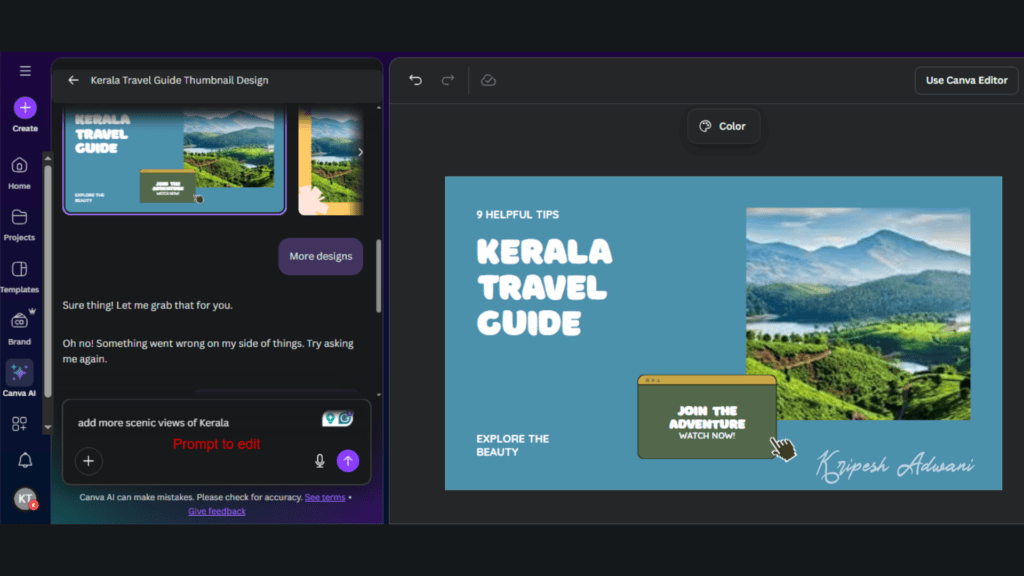
Task: Click the Use Canva Editor button
Action: 966,80
